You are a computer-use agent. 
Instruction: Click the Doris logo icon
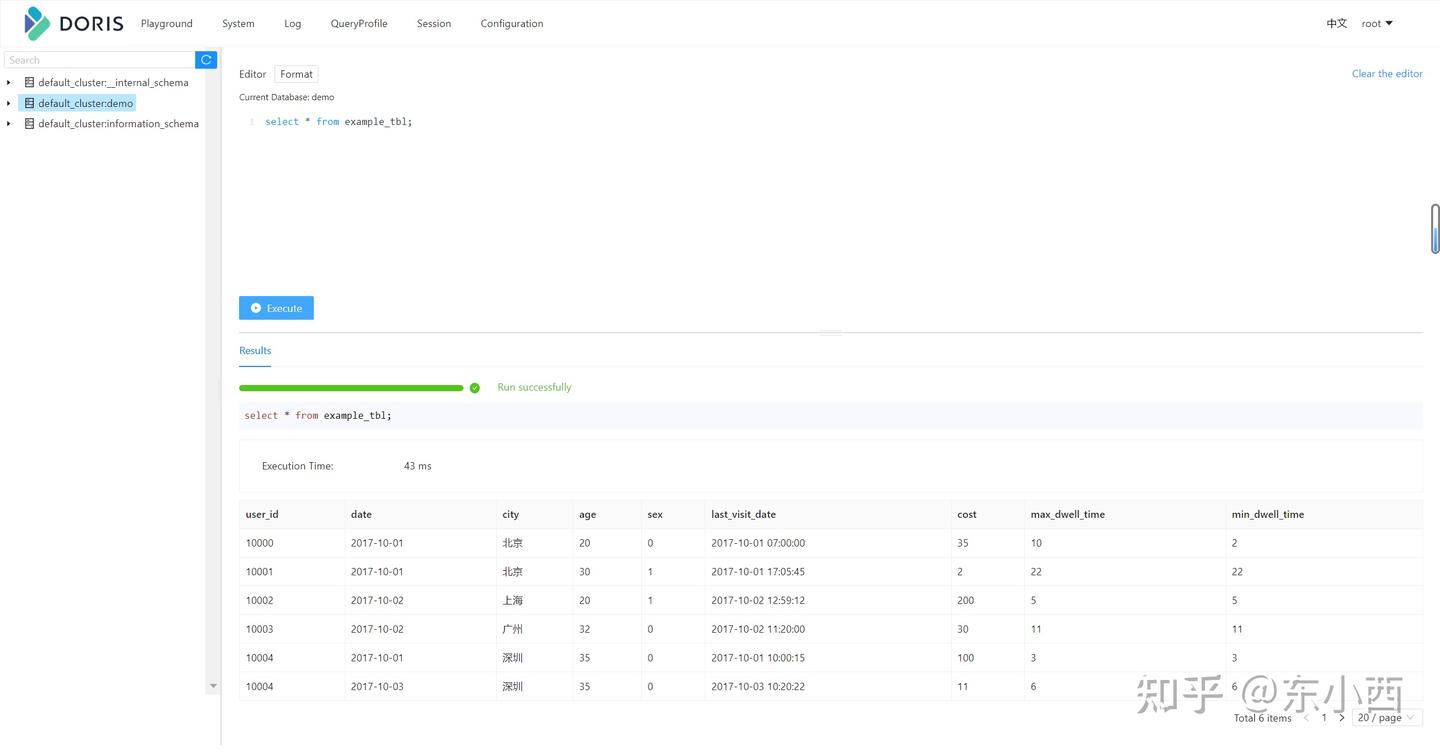click(x=37, y=23)
